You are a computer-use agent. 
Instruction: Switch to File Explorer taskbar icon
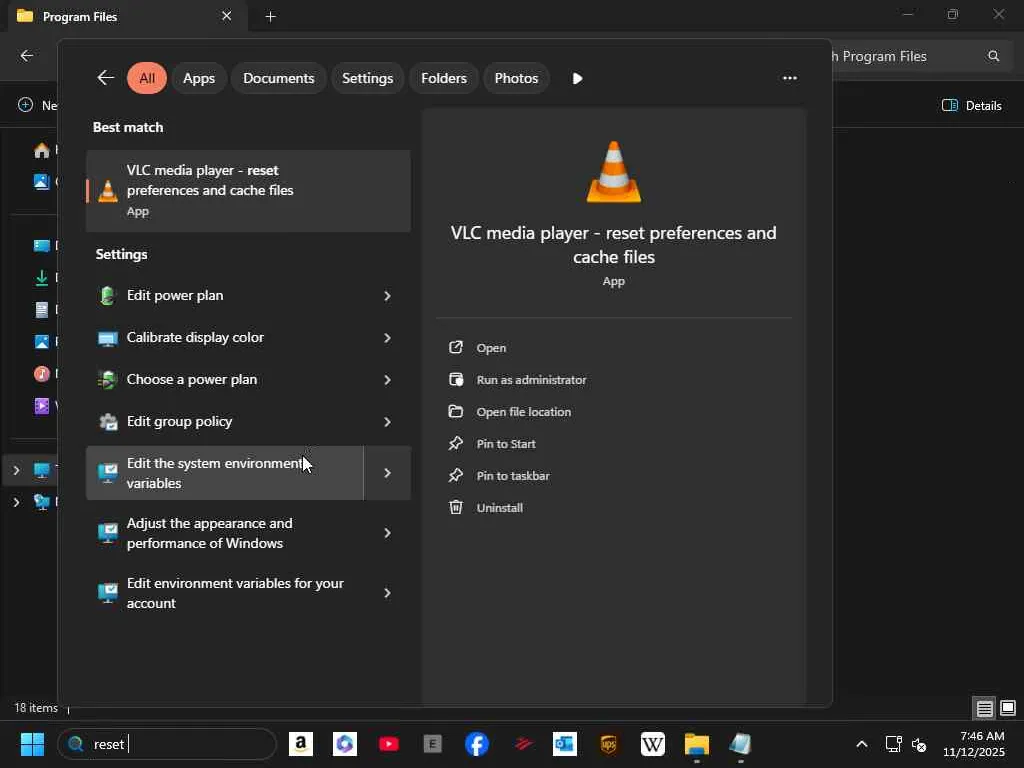[697, 744]
